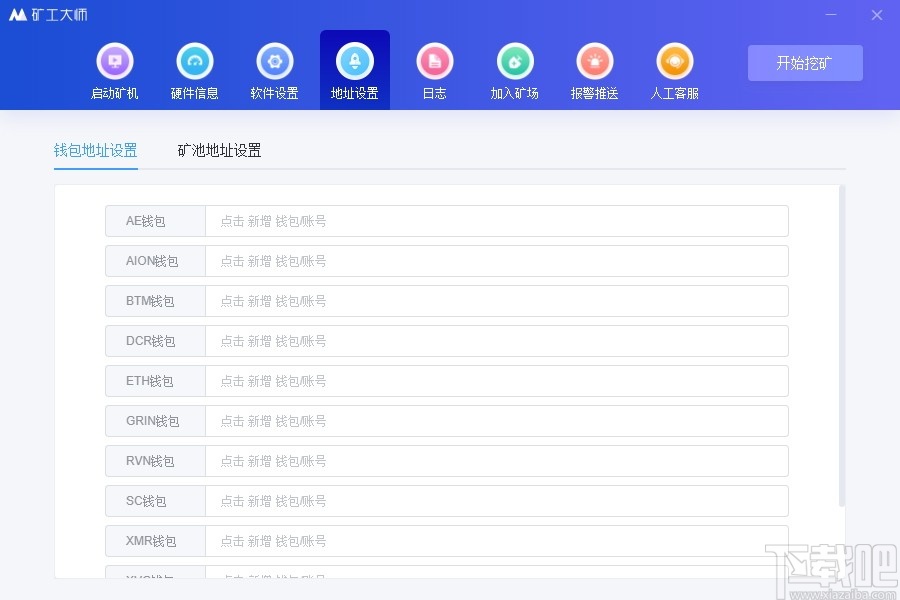Open the 启动矿机 (Start Miner) icon
This screenshot has height=600, width=900.
click(x=114, y=70)
